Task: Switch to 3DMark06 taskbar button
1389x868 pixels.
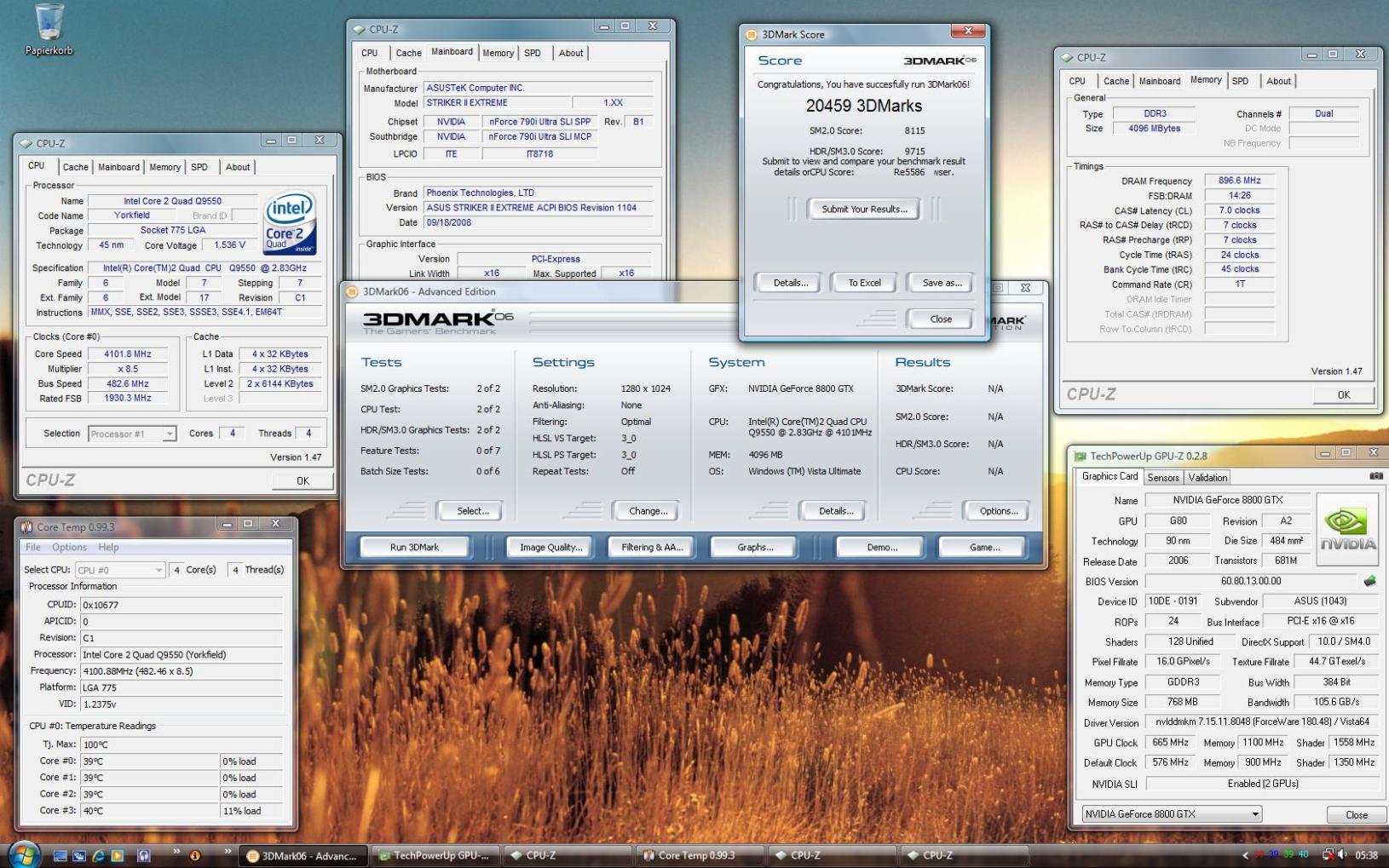Action: tap(303, 855)
